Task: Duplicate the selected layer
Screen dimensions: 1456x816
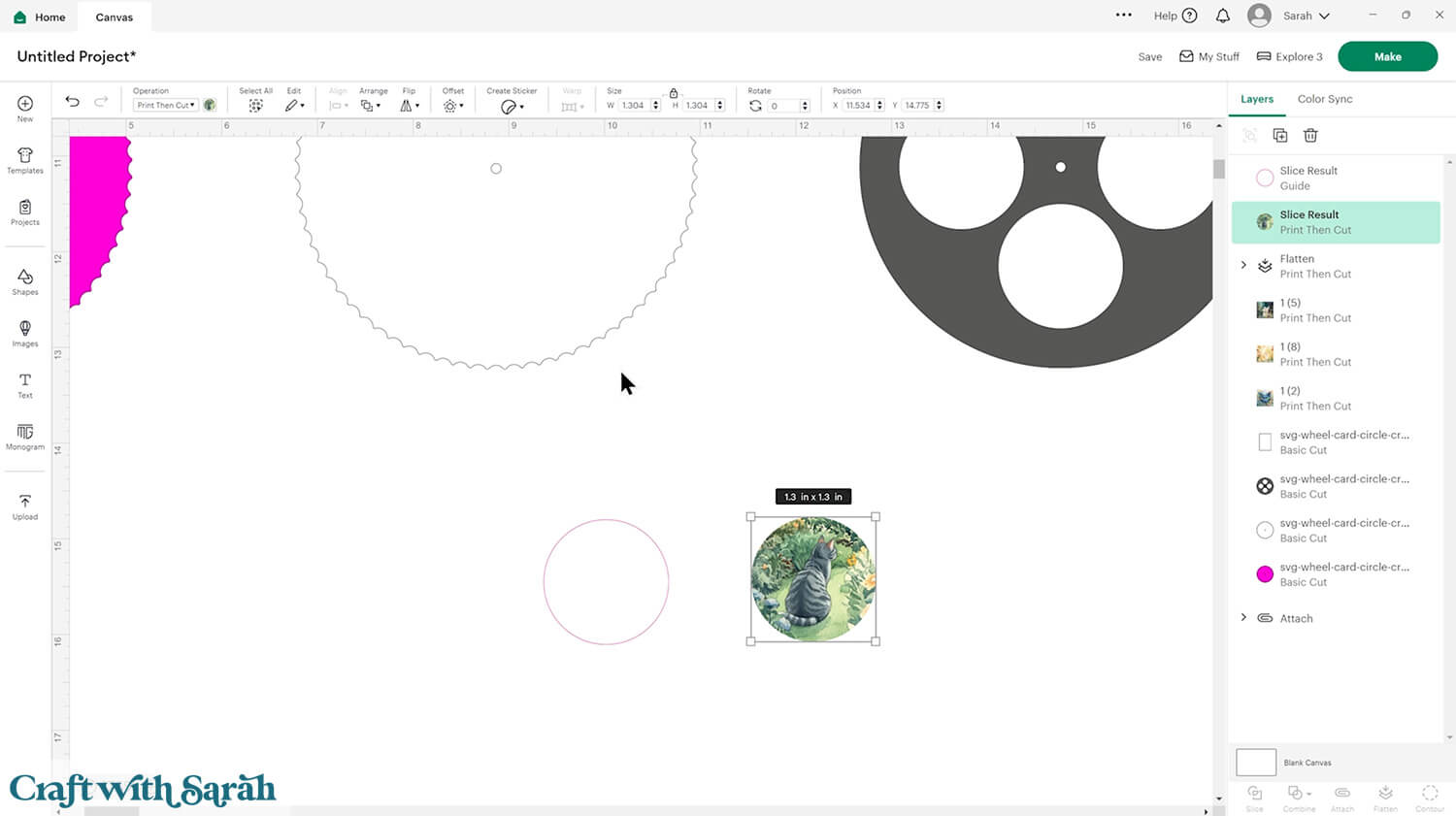Action: tap(1280, 136)
